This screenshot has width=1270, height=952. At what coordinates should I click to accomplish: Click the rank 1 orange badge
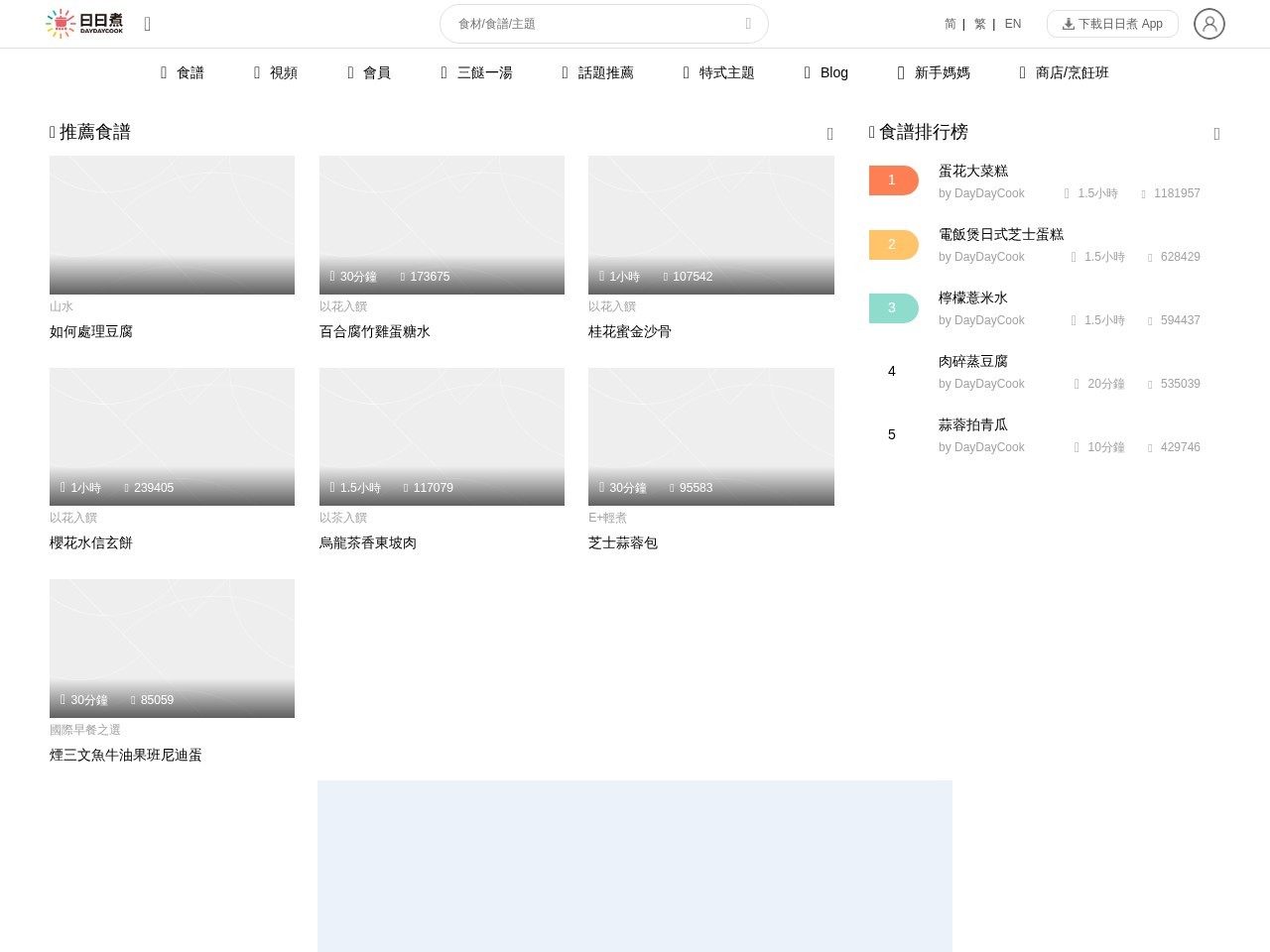coord(893,180)
